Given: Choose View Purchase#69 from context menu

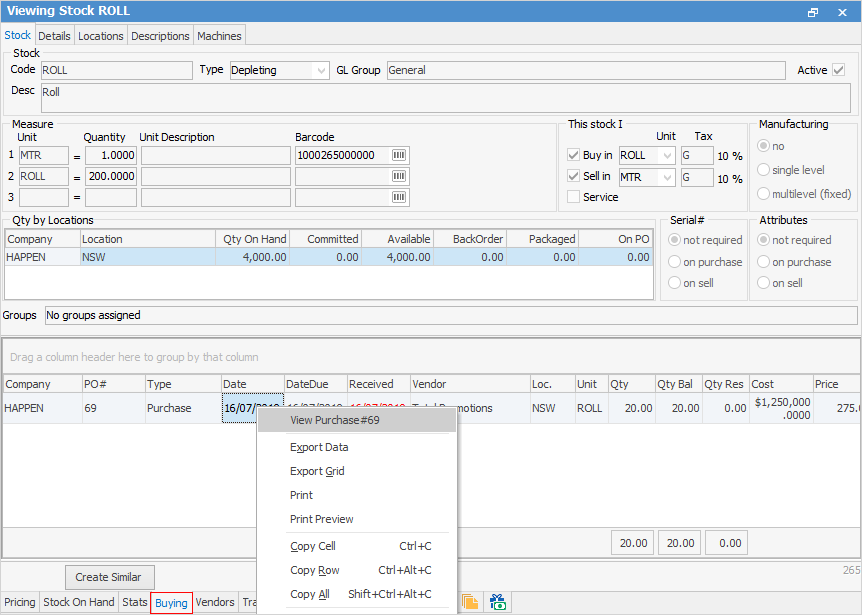Looking at the screenshot, I should [334, 420].
